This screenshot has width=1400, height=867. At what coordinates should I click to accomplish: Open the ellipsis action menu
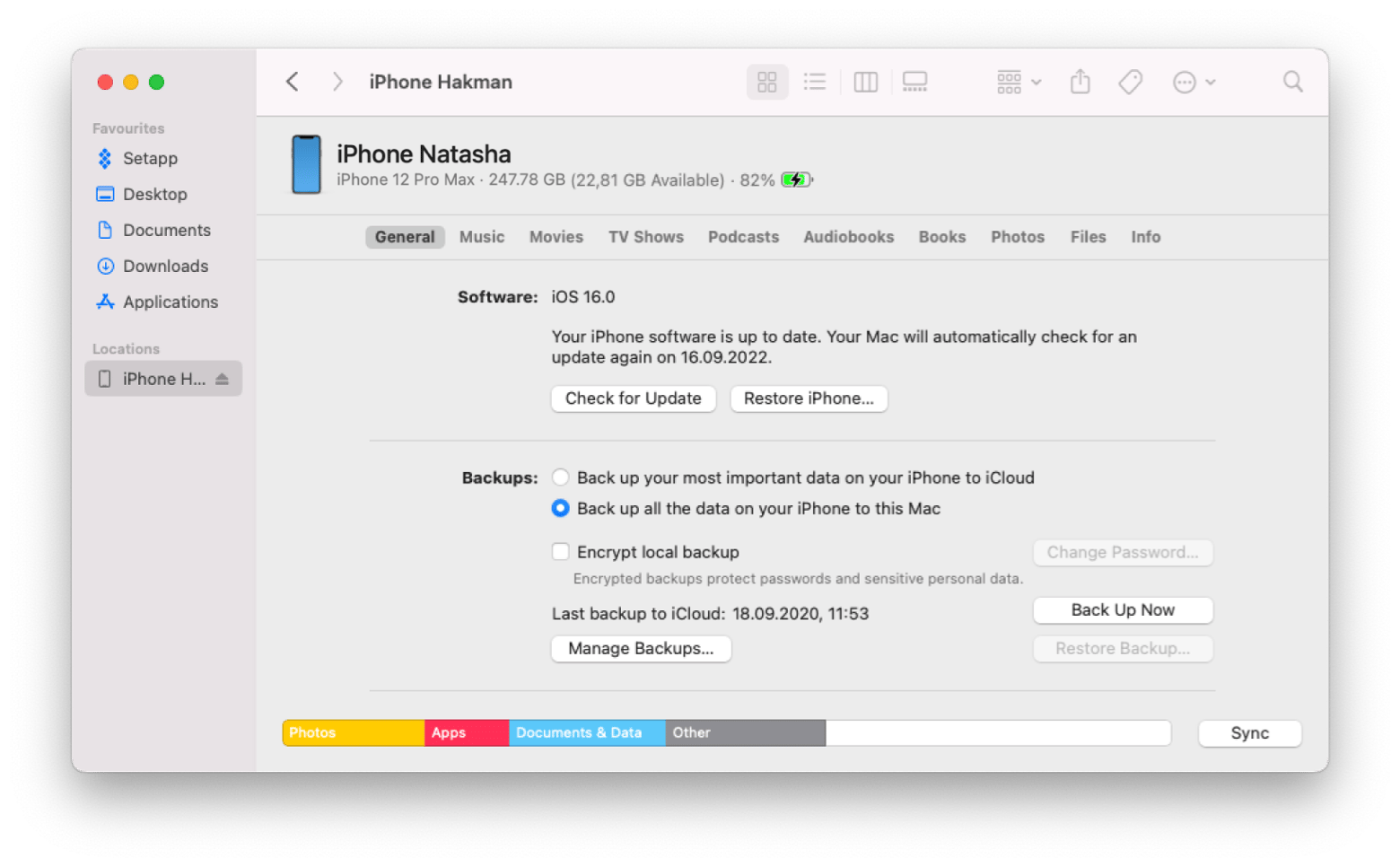point(1194,82)
